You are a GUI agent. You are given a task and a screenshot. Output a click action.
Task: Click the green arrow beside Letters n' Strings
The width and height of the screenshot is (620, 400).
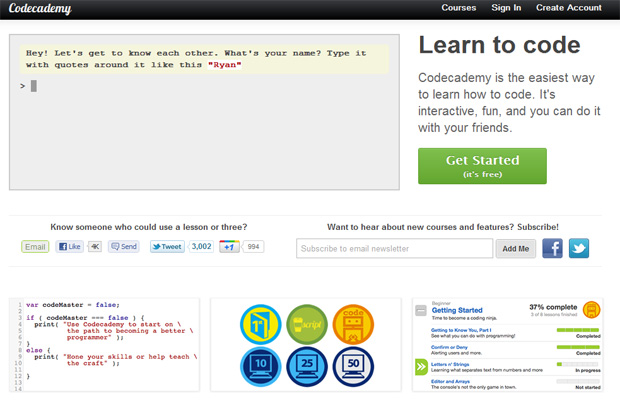tap(421, 367)
